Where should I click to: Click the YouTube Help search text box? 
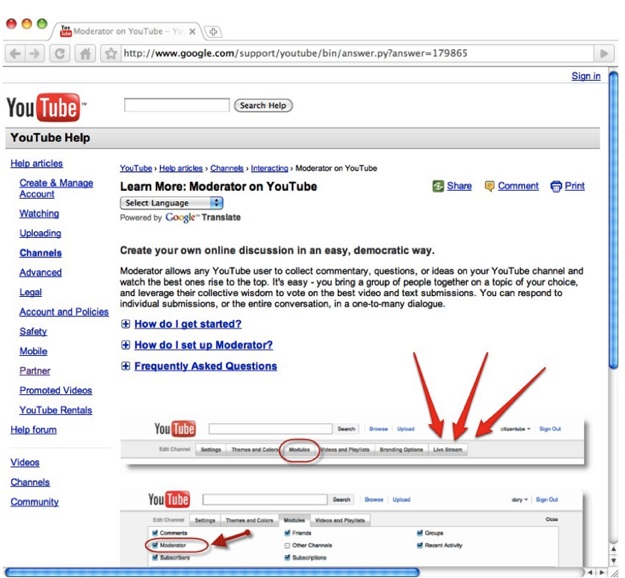pyautogui.click(x=177, y=105)
